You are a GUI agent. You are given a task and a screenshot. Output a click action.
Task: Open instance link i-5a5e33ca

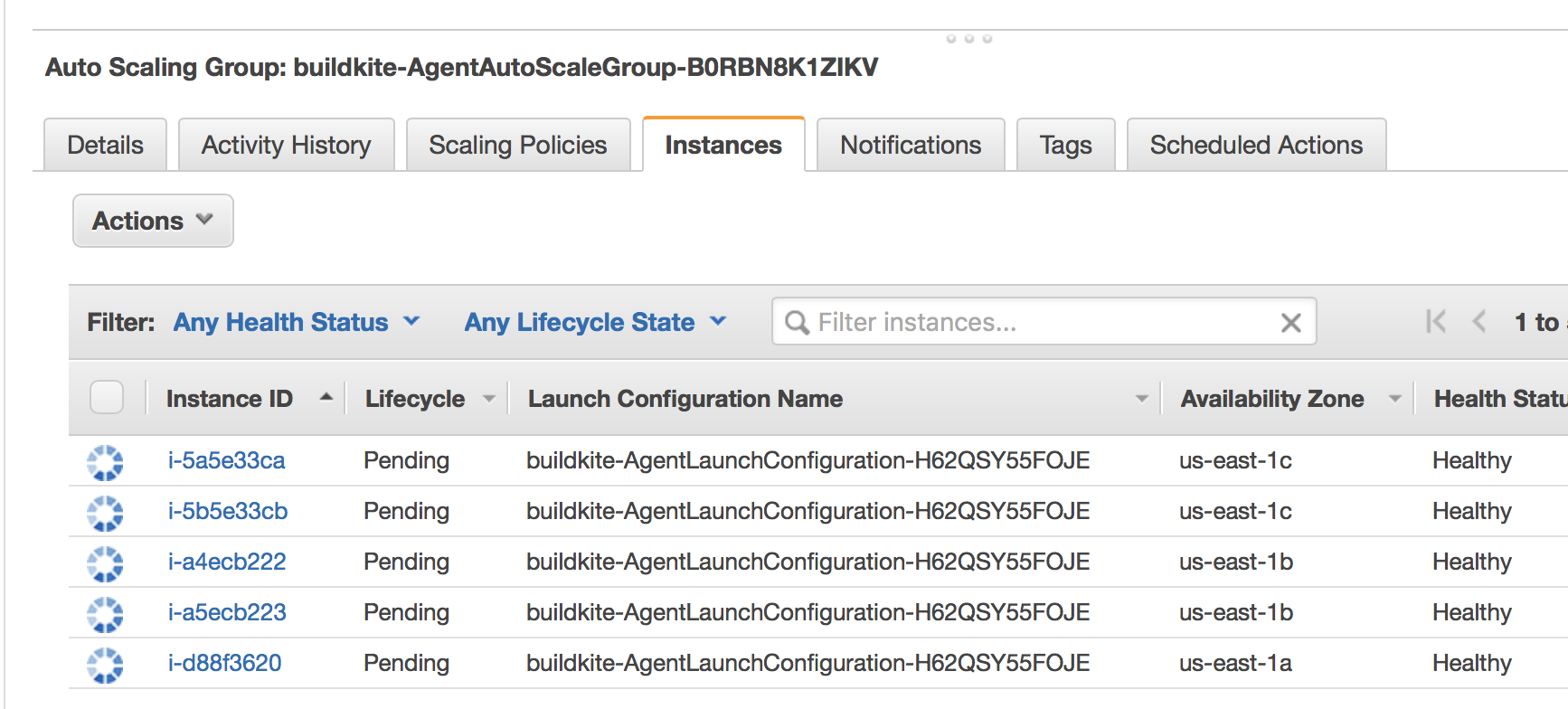pyautogui.click(x=226, y=460)
